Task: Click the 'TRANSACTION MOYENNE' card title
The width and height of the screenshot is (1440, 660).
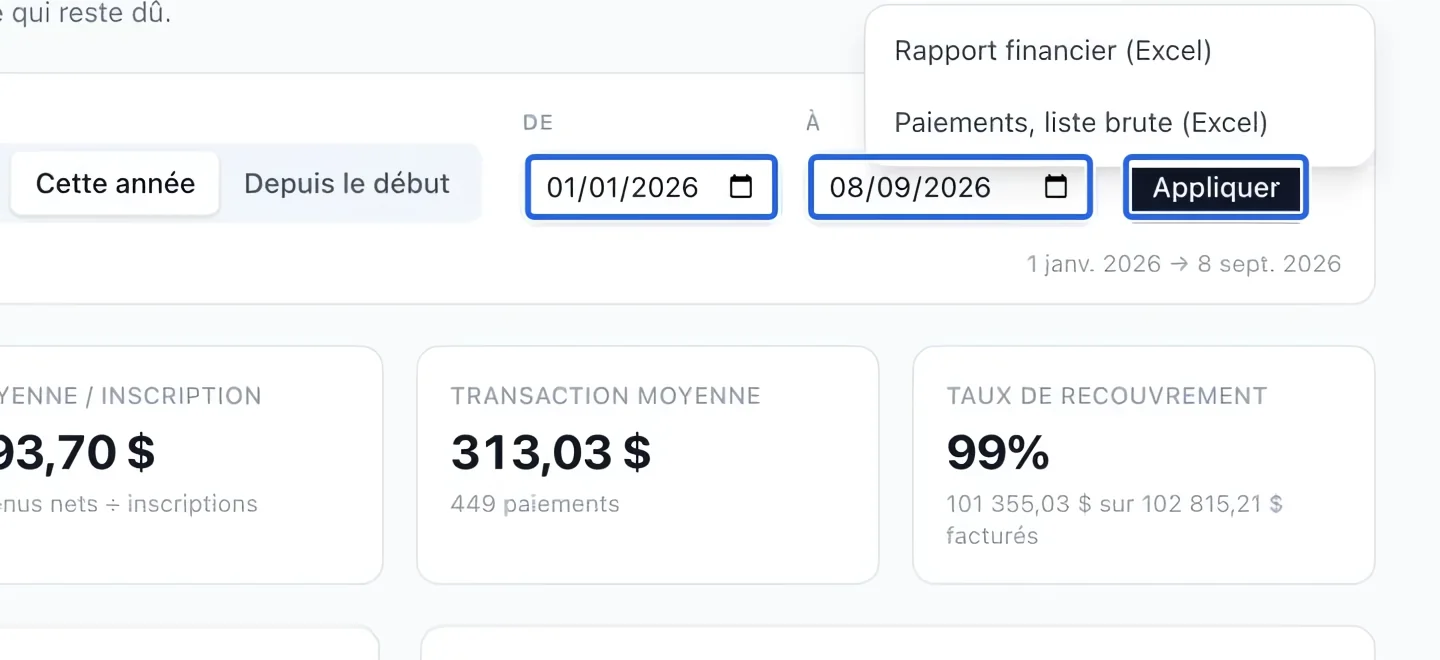Action: point(606,396)
